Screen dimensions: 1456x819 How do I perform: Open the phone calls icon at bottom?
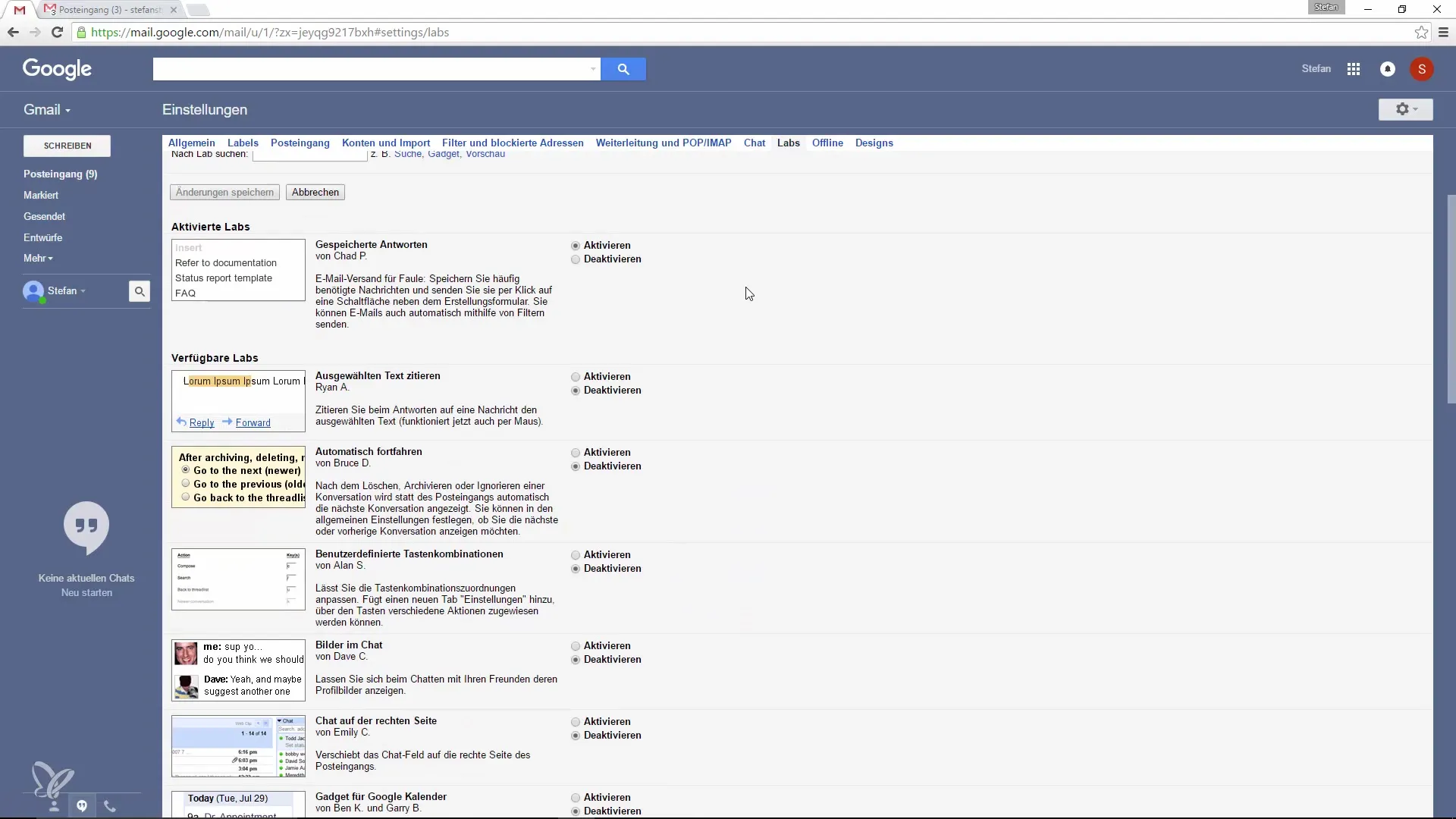tap(110, 806)
